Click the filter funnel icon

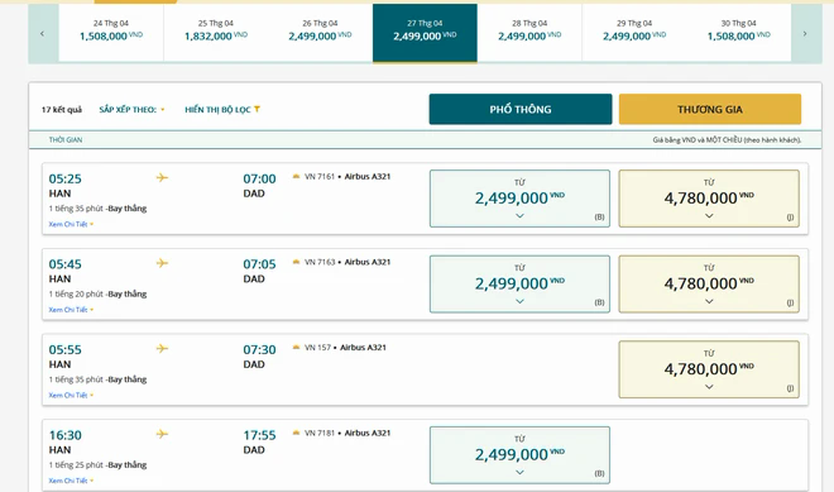point(257,109)
